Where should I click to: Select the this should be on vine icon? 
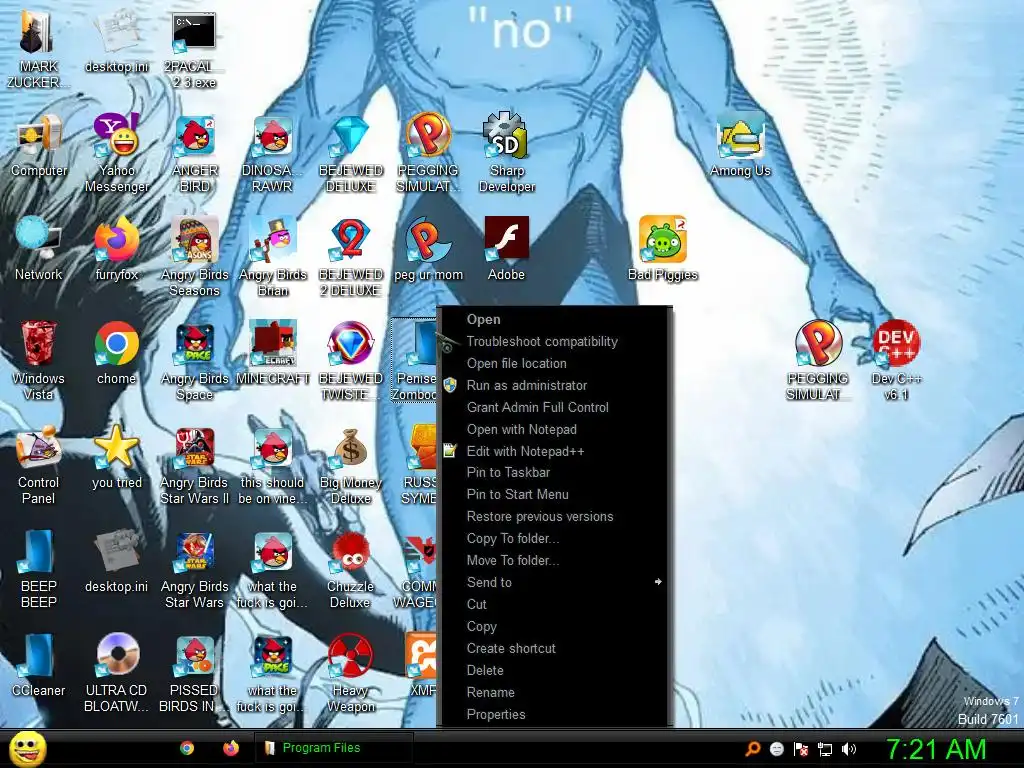pos(273,448)
